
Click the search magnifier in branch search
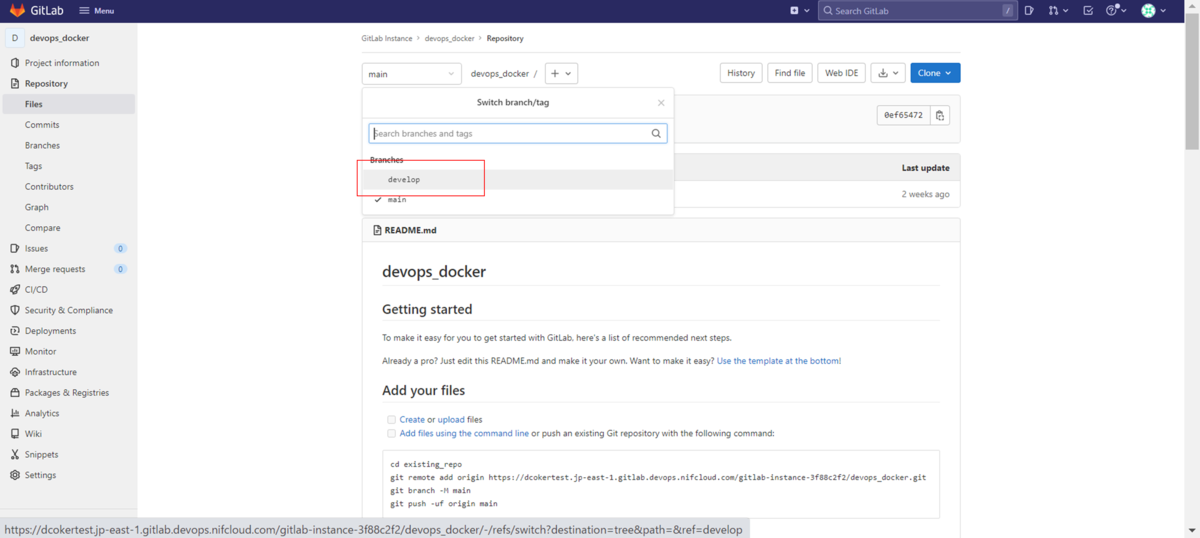pyautogui.click(x=656, y=133)
